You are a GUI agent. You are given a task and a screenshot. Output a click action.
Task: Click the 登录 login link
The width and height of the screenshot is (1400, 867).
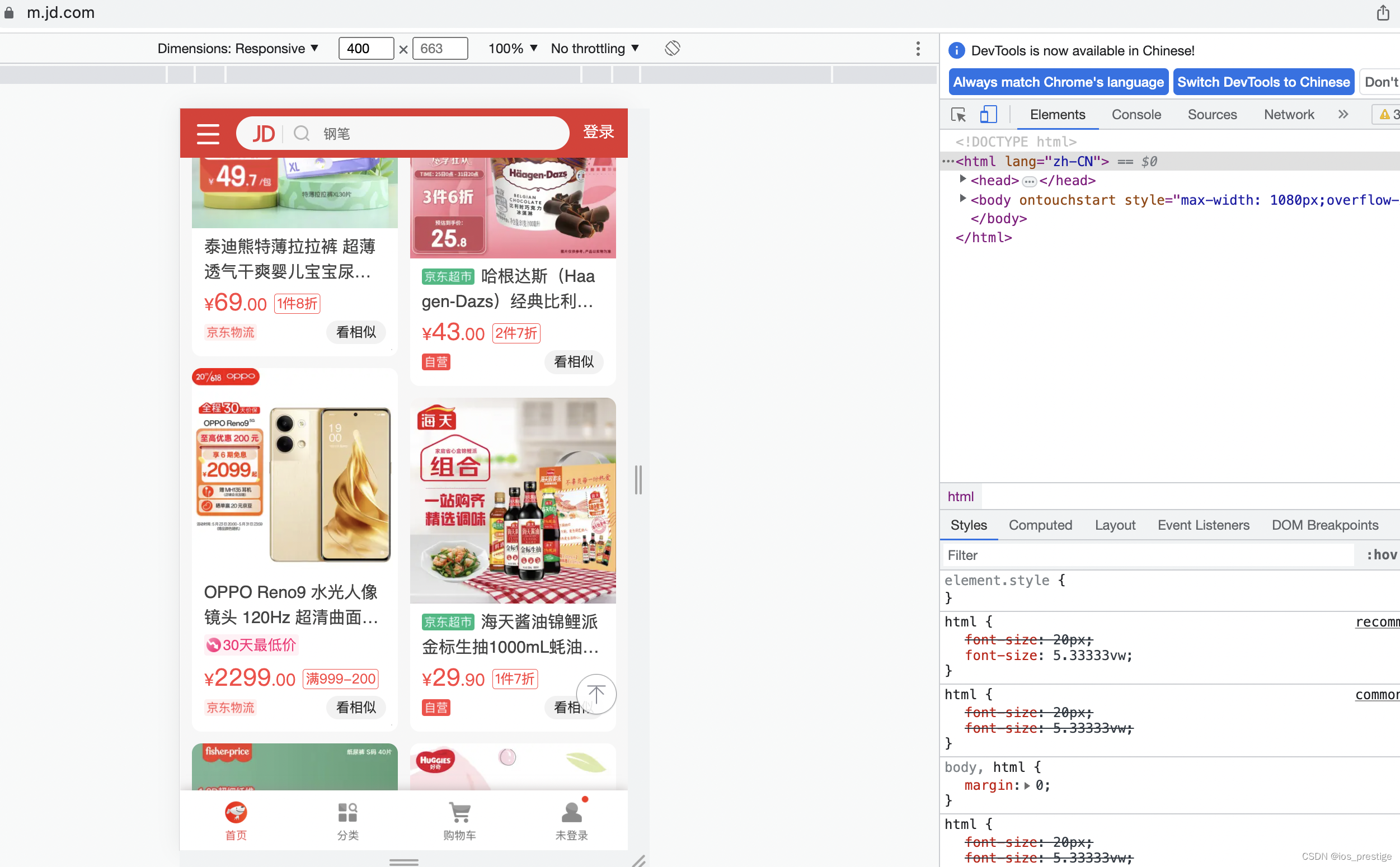598,132
